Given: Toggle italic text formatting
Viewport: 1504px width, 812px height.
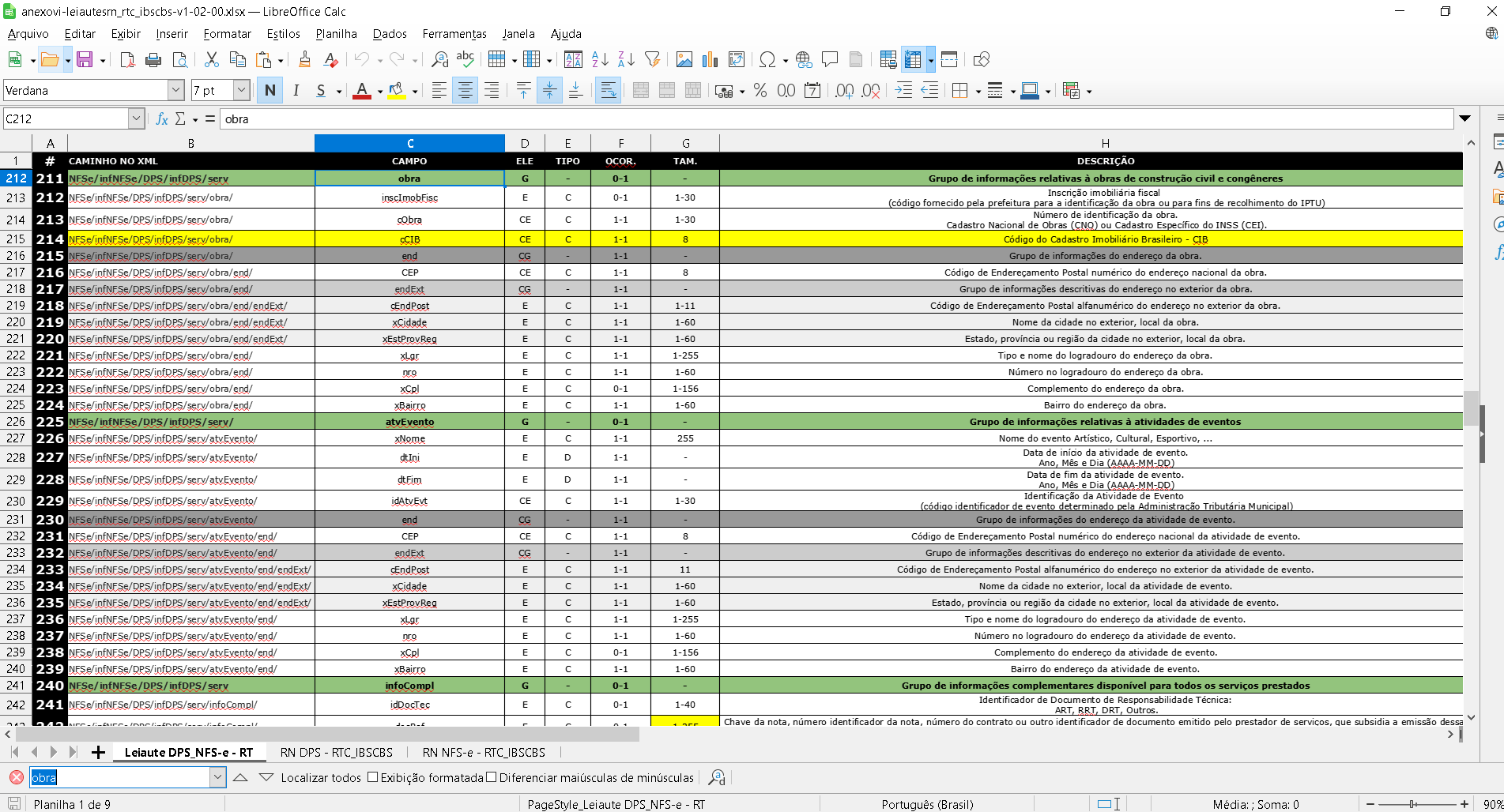Looking at the screenshot, I should (x=296, y=91).
